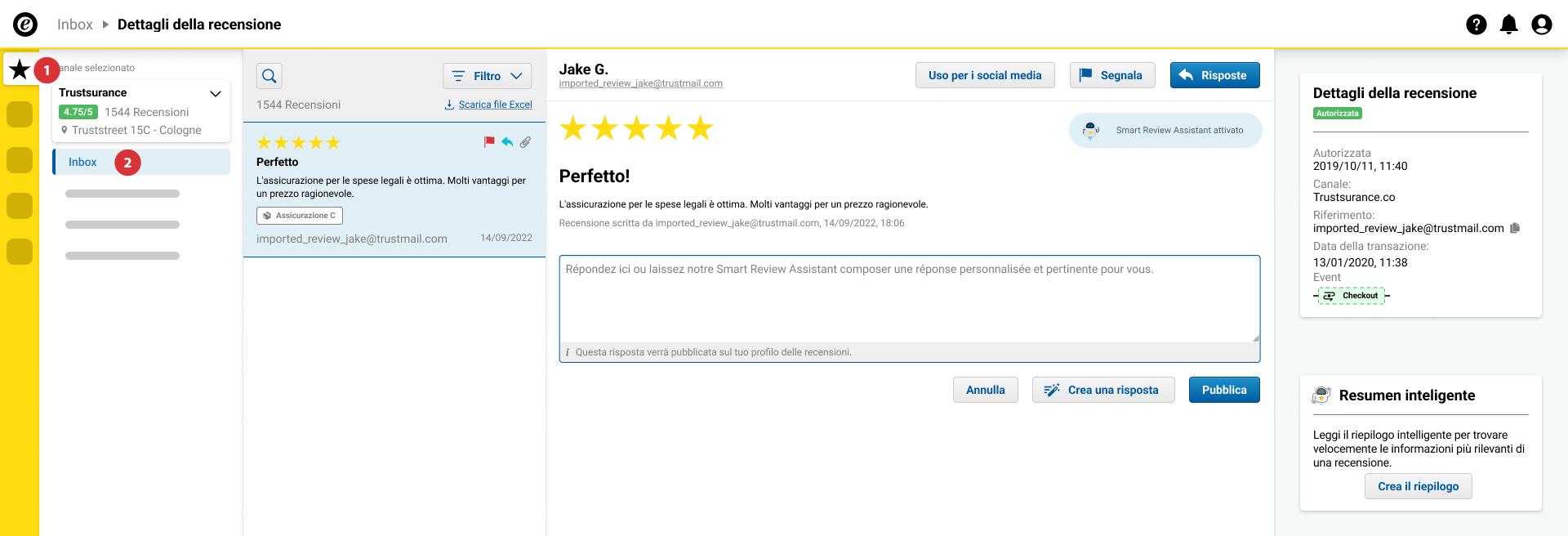Open the user account avatar icon
The height and width of the screenshot is (536, 1568).
click(1541, 25)
